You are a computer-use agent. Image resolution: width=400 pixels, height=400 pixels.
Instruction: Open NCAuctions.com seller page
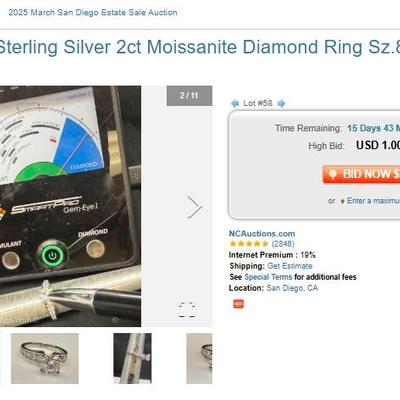click(262, 234)
